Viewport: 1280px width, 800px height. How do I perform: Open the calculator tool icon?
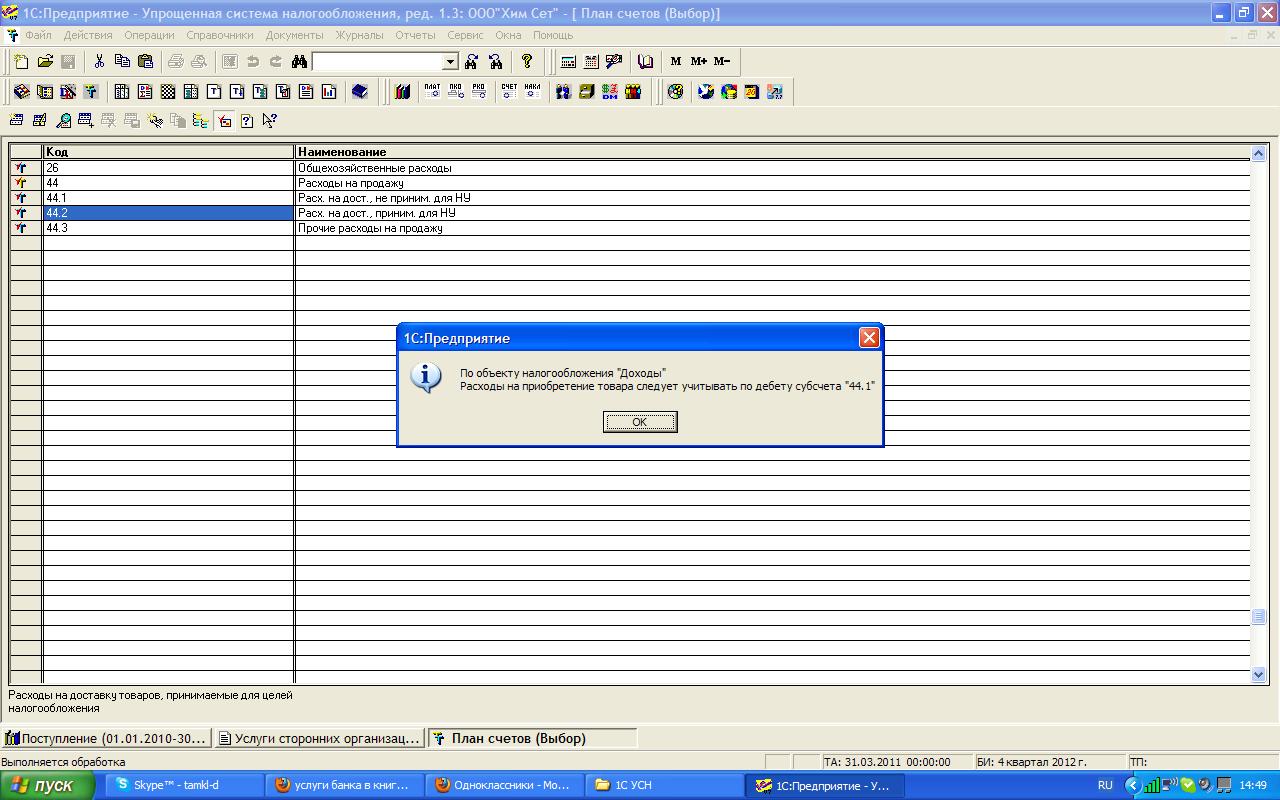(x=568, y=62)
